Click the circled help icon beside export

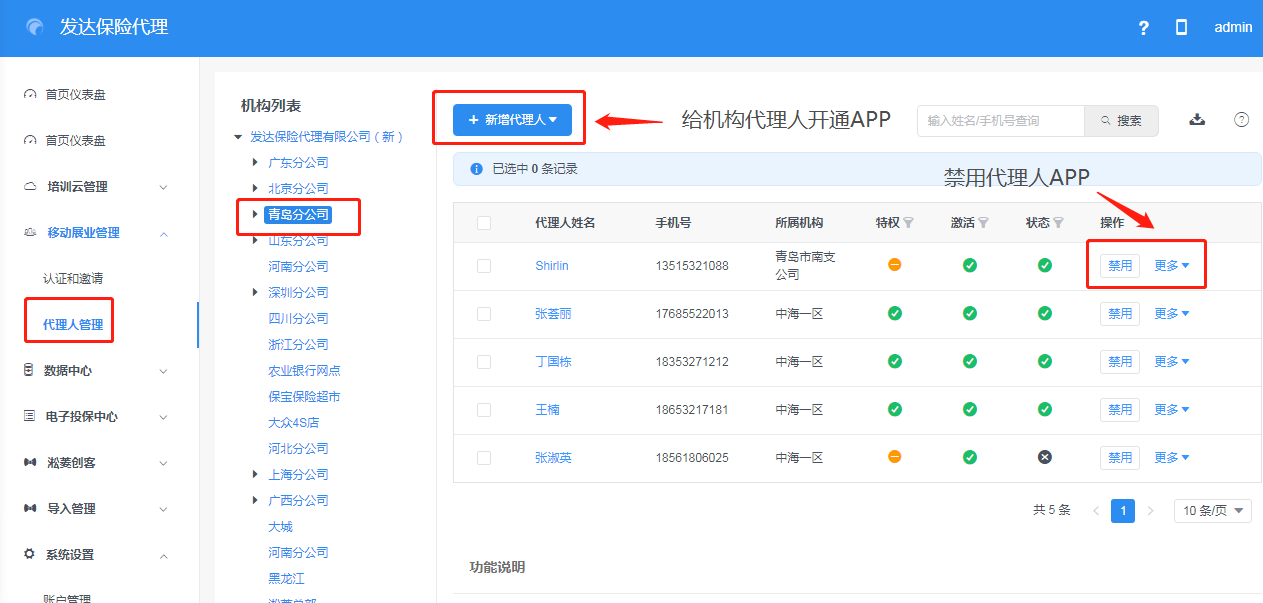click(1241, 120)
